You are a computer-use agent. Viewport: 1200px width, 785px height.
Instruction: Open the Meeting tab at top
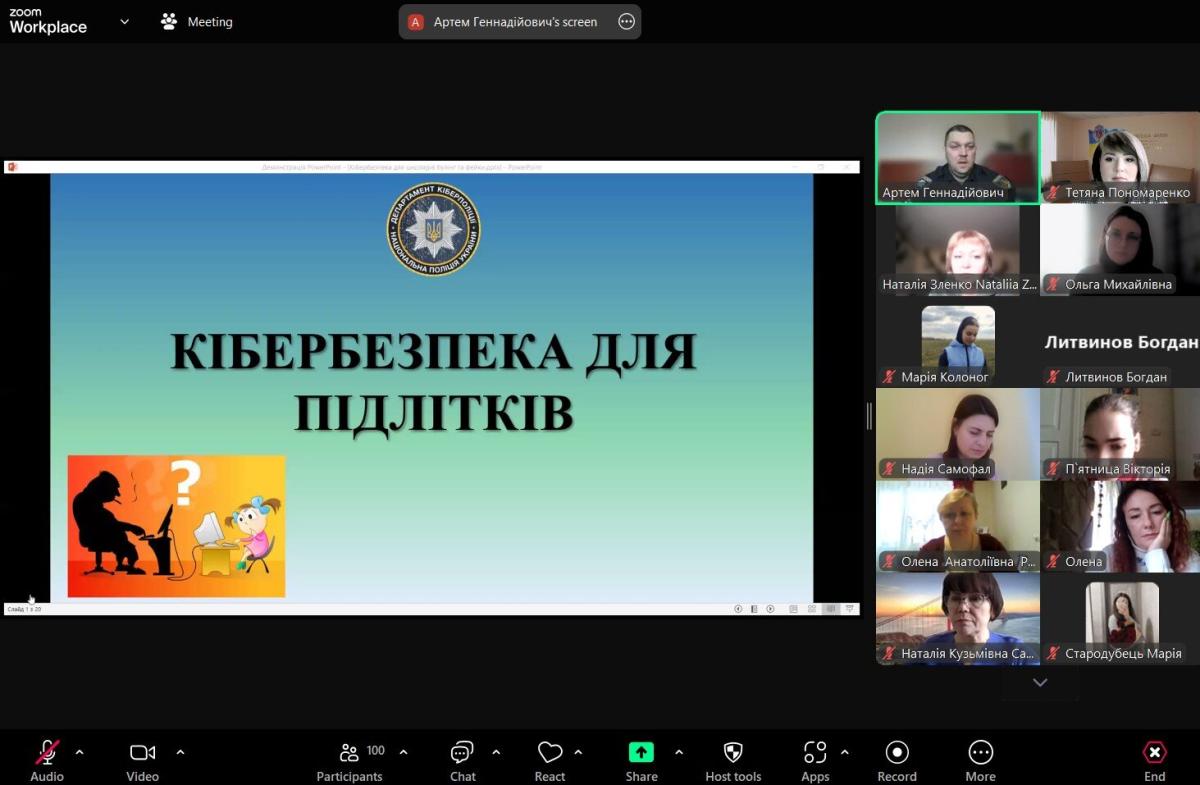pyautogui.click(x=197, y=21)
